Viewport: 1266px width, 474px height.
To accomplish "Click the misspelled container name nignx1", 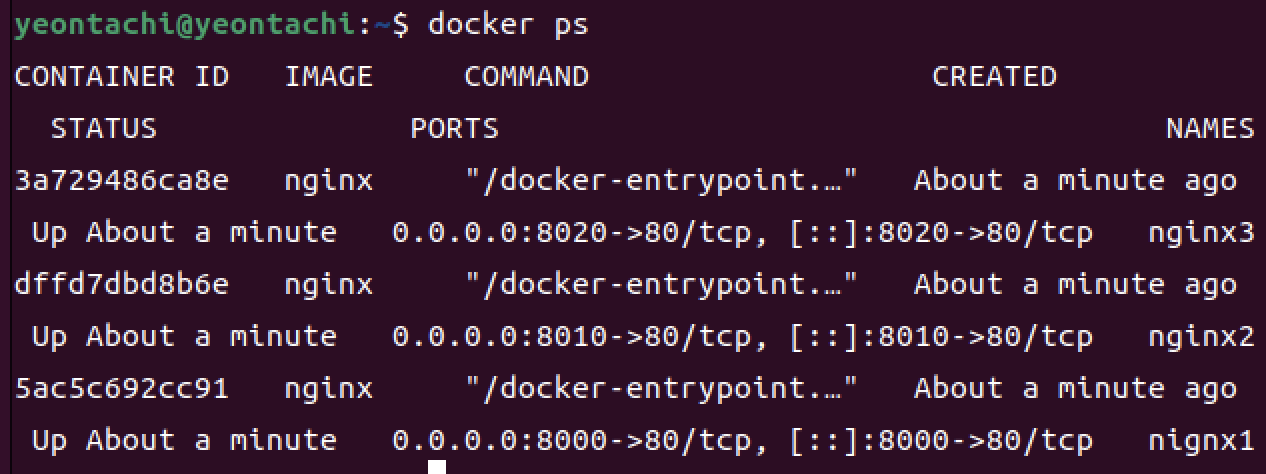I will (x=1201, y=441).
